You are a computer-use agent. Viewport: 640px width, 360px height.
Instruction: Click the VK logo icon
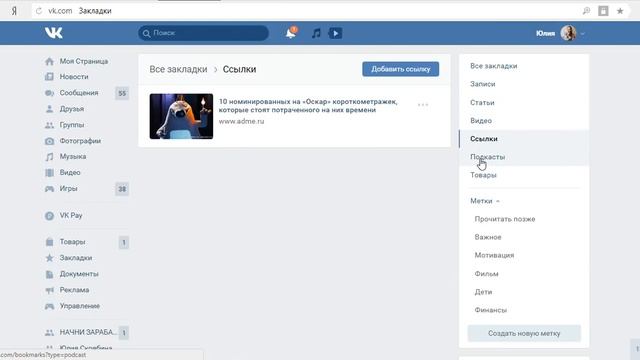(x=53, y=33)
